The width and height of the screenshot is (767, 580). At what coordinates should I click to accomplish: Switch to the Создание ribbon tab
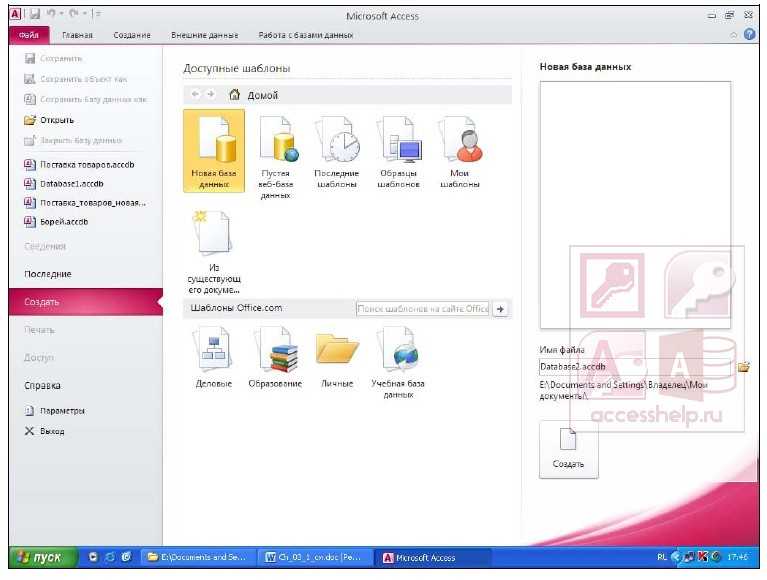tap(132, 35)
